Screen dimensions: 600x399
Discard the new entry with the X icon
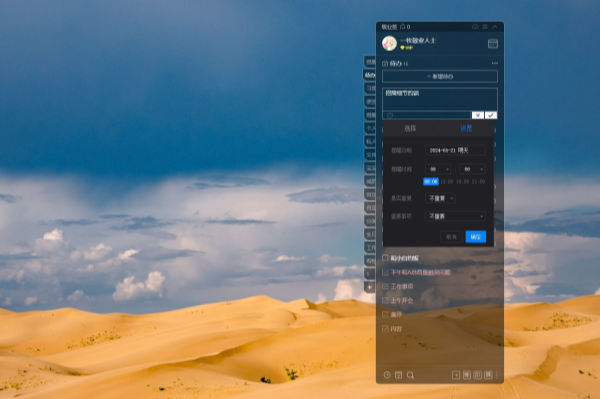(x=478, y=115)
